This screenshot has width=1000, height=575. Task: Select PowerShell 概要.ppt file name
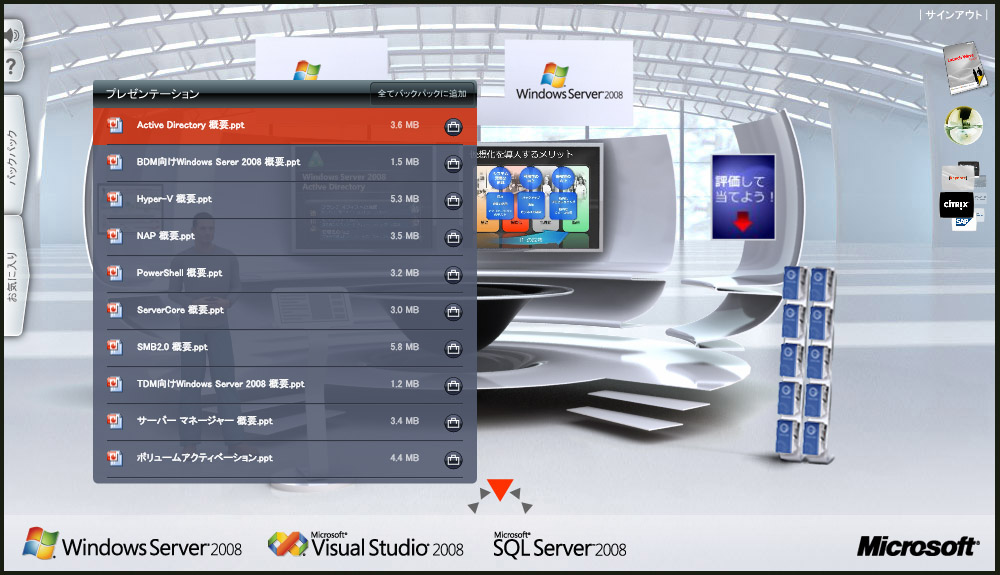(179, 273)
